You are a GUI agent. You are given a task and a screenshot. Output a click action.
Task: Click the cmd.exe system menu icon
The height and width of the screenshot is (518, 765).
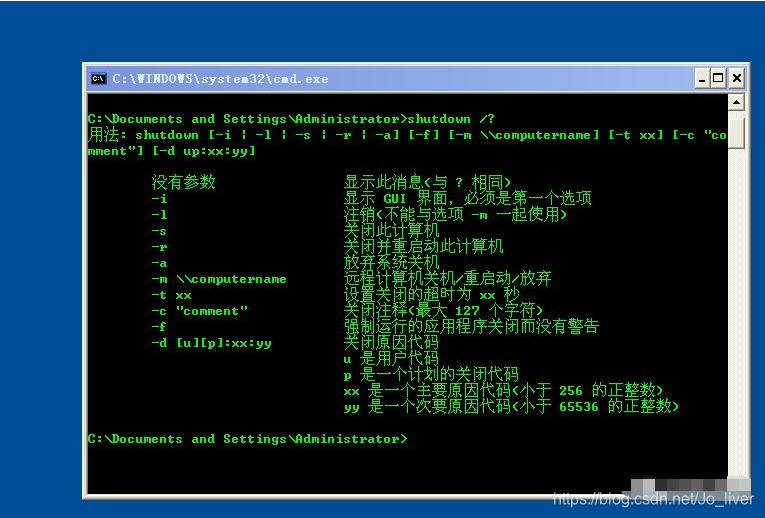tap(98, 78)
